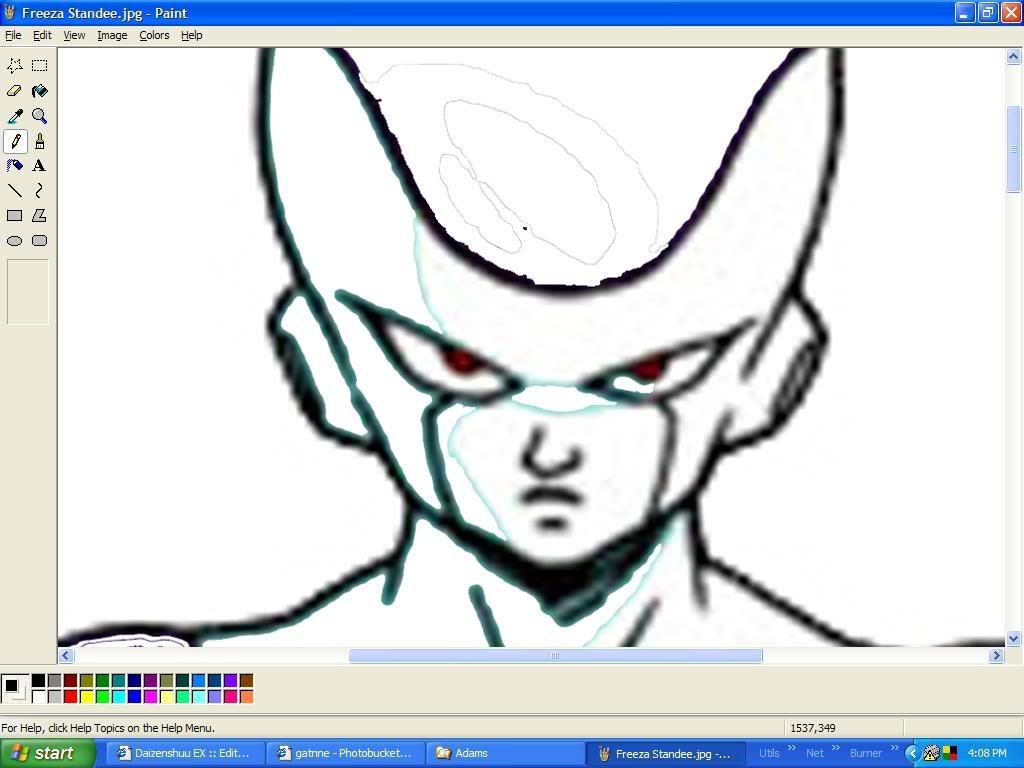1024x768 pixels.
Task: Select the Polygon shape tool
Action: click(40, 216)
